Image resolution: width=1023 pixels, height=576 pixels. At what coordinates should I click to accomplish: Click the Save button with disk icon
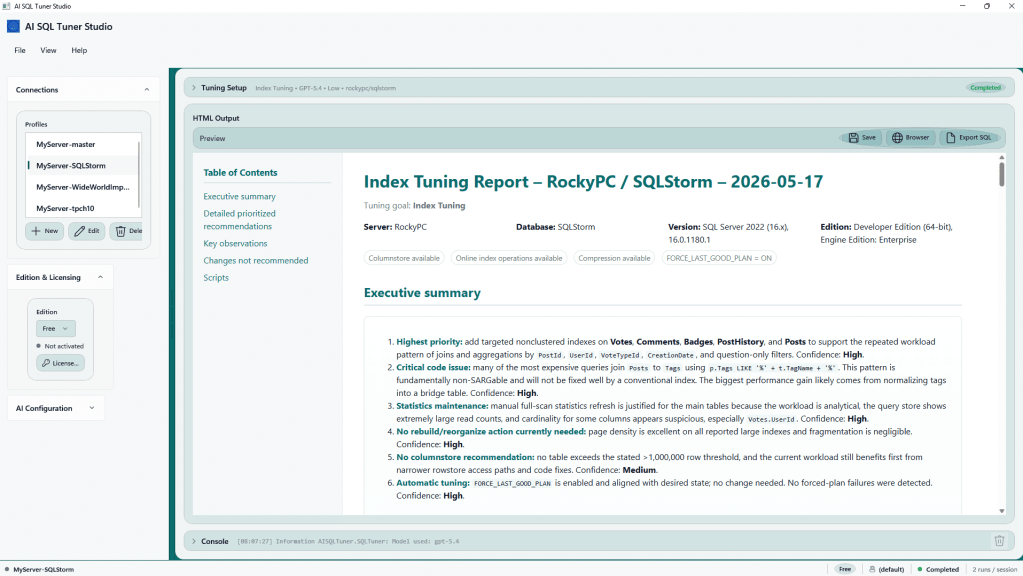click(861, 138)
